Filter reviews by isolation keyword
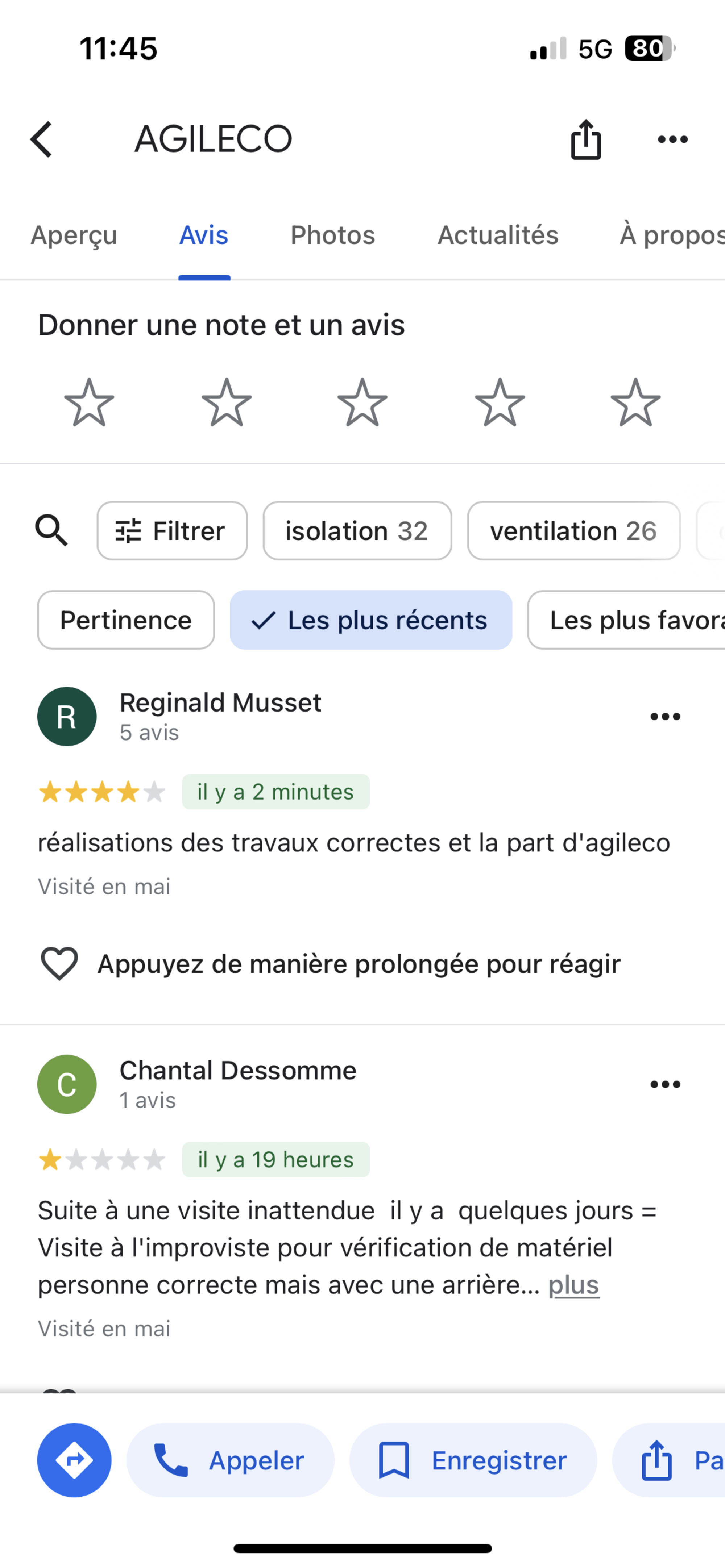Viewport: 725px width, 1568px height. click(x=357, y=531)
